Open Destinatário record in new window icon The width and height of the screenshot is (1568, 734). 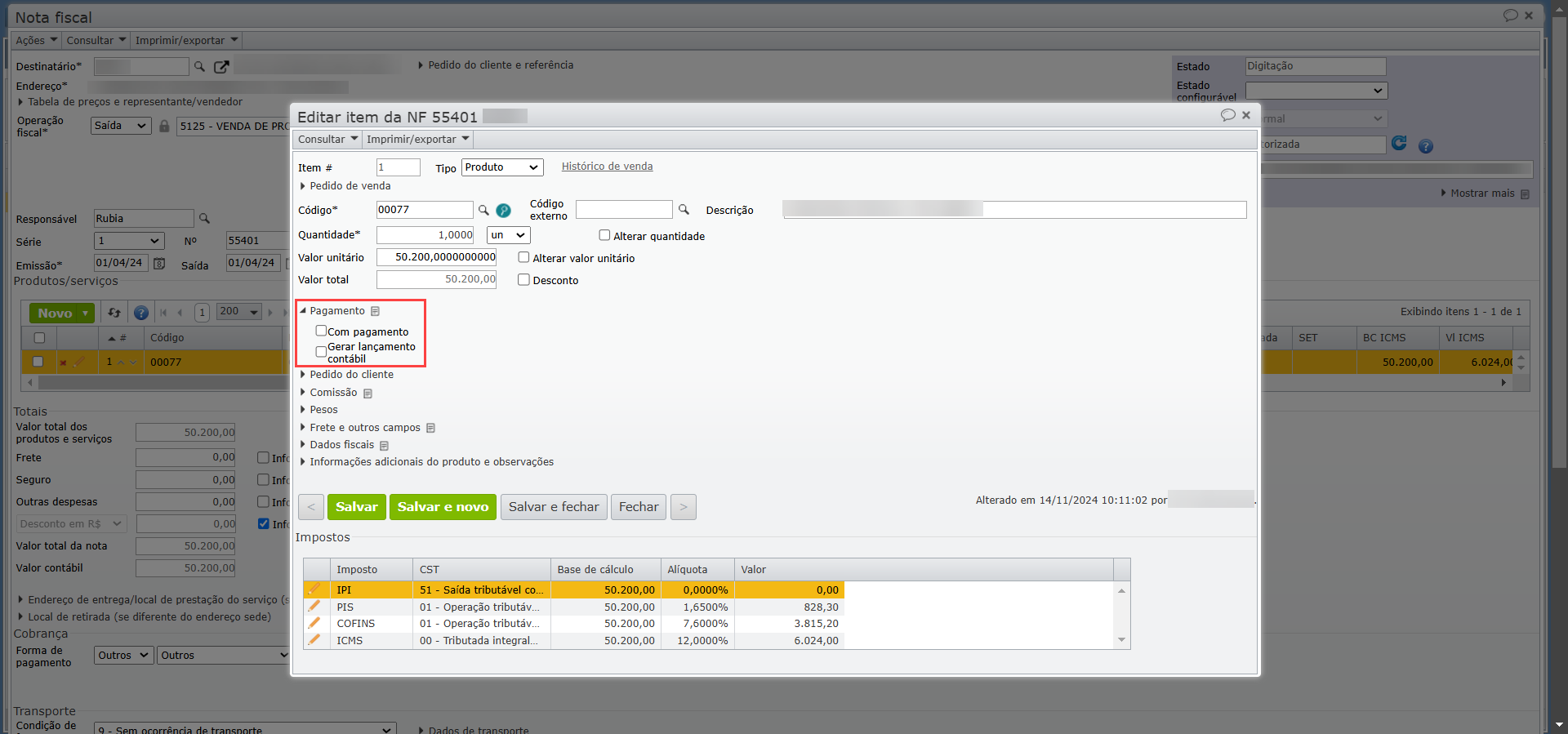tap(221, 67)
